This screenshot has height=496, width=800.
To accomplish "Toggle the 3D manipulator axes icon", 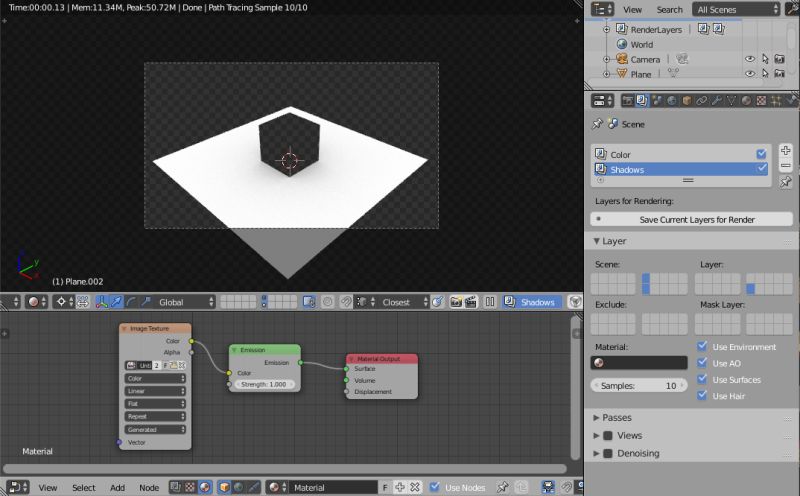I will click(x=102, y=302).
